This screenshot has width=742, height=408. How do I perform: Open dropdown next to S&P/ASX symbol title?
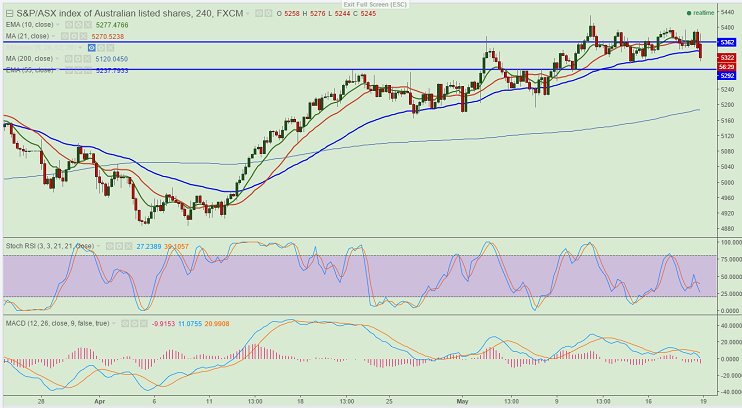(247, 14)
